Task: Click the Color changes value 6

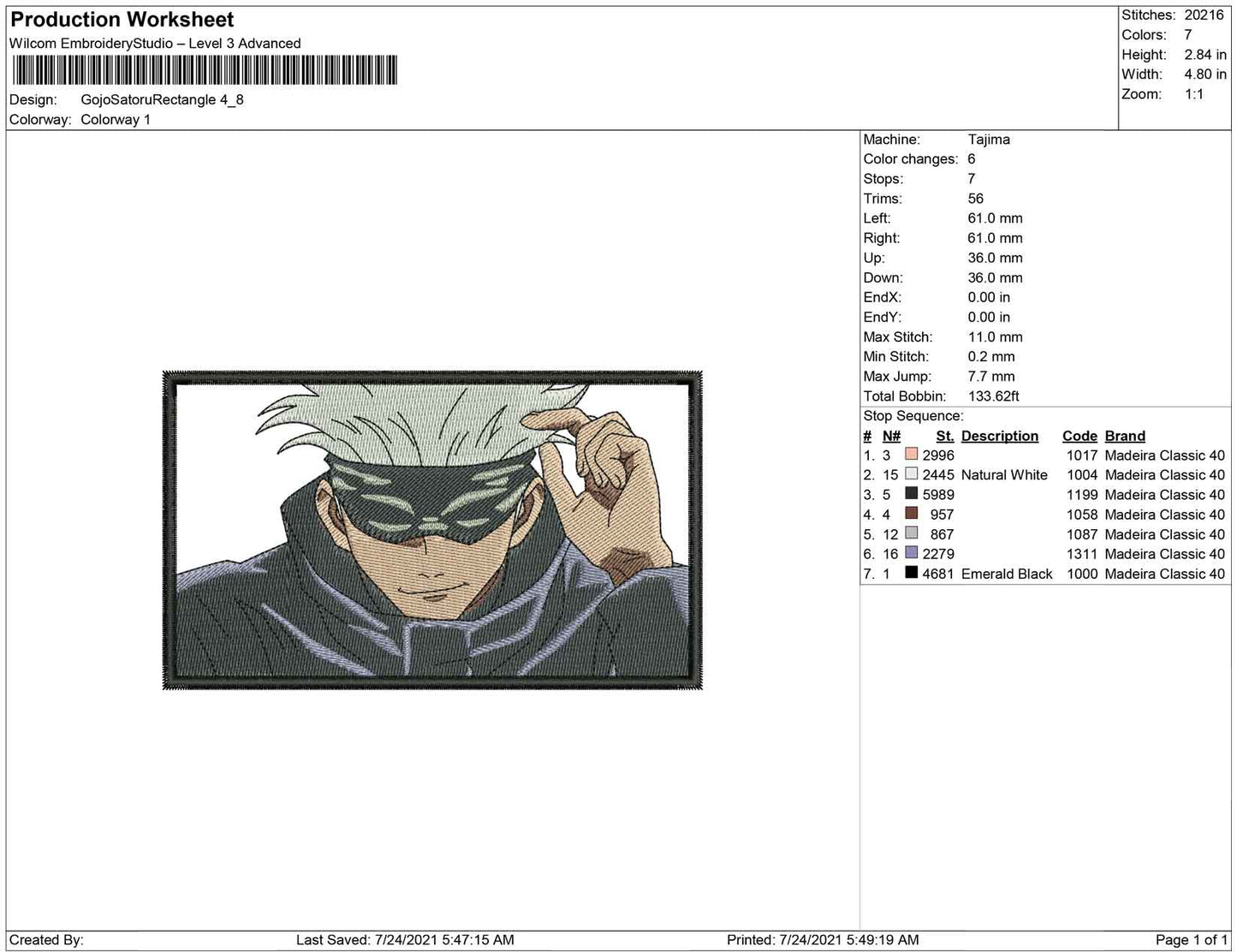Action: (x=972, y=159)
